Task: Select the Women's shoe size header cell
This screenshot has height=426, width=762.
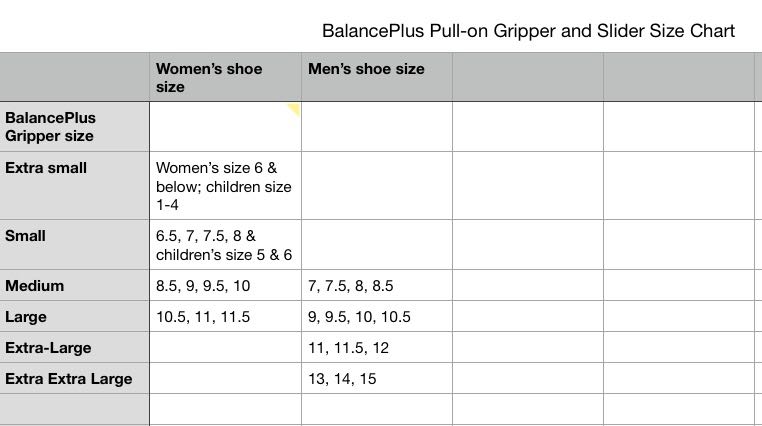Action: click(225, 77)
